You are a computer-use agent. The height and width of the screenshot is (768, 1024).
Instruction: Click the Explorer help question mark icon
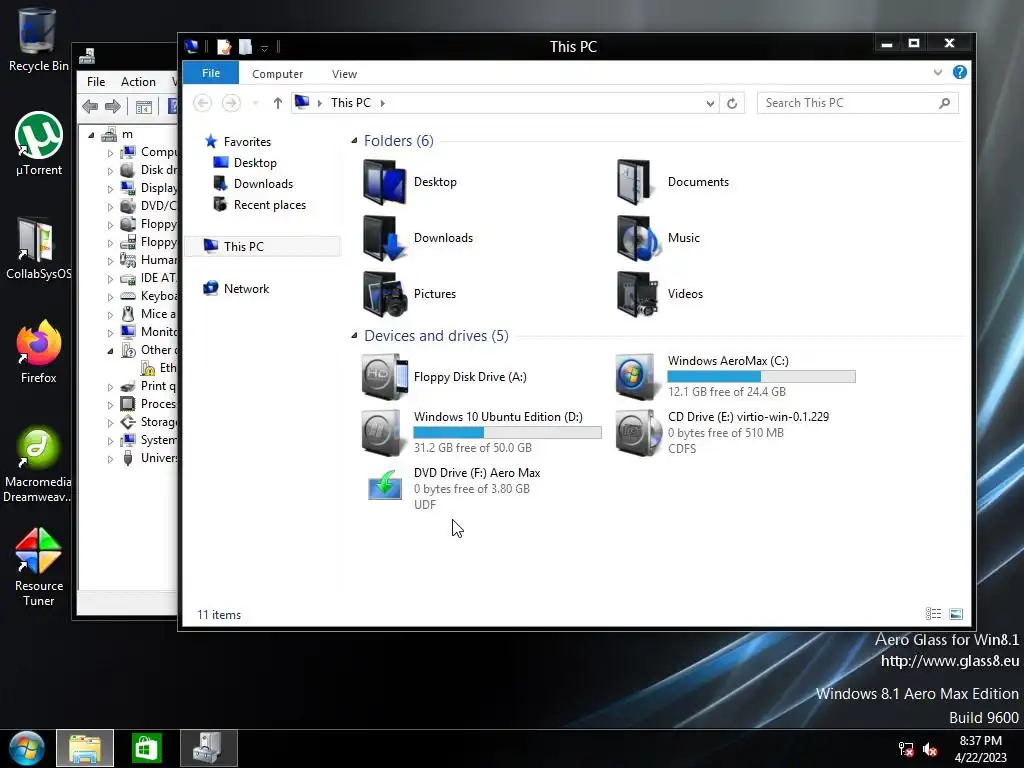(x=959, y=72)
